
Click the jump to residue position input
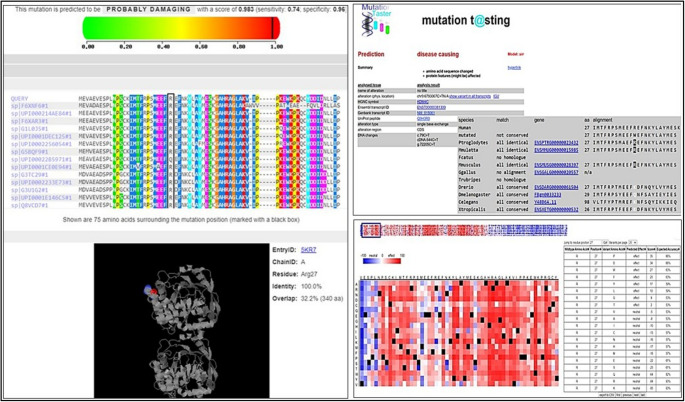[596, 243]
